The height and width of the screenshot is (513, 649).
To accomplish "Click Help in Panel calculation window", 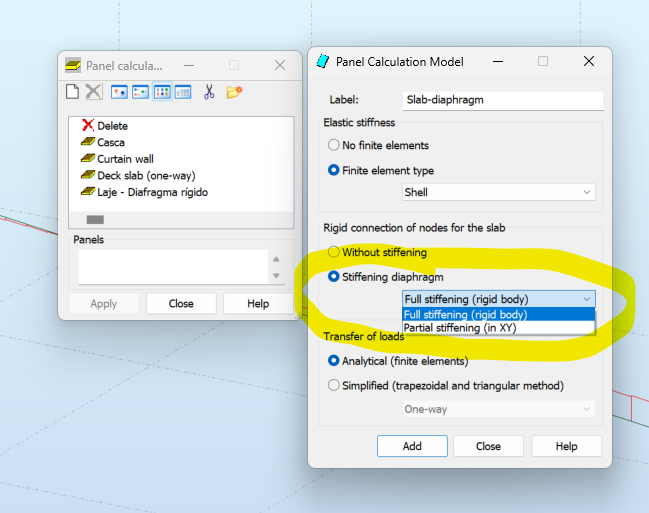I will [258, 303].
